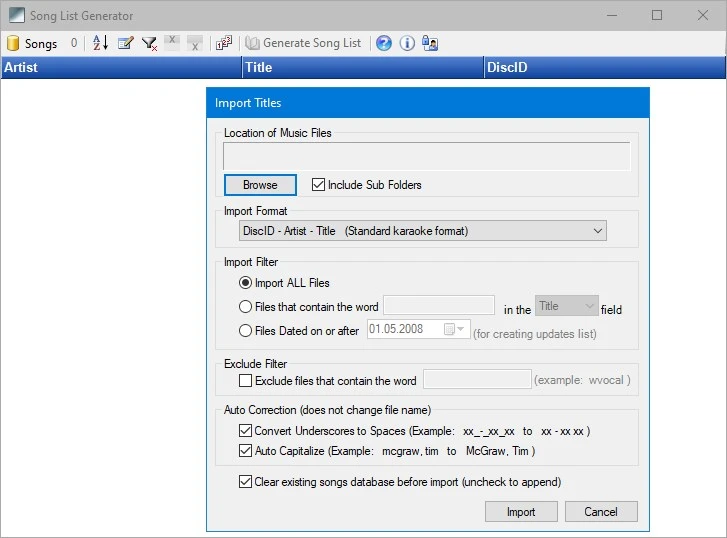Select Files Dated on or after option
The width and height of the screenshot is (727, 538).
[x=246, y=331]
